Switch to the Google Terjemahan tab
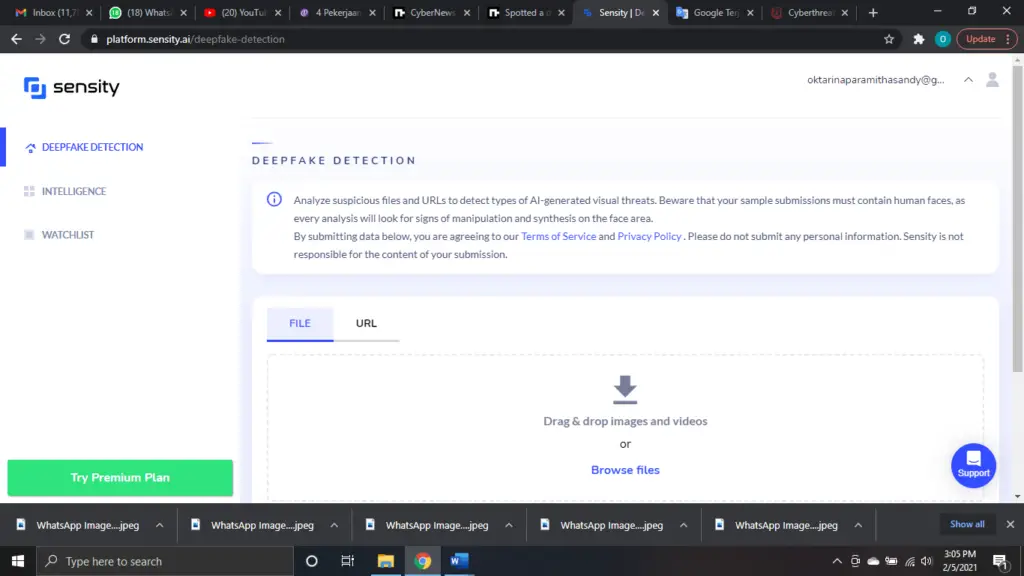 [x=715, y=12]
